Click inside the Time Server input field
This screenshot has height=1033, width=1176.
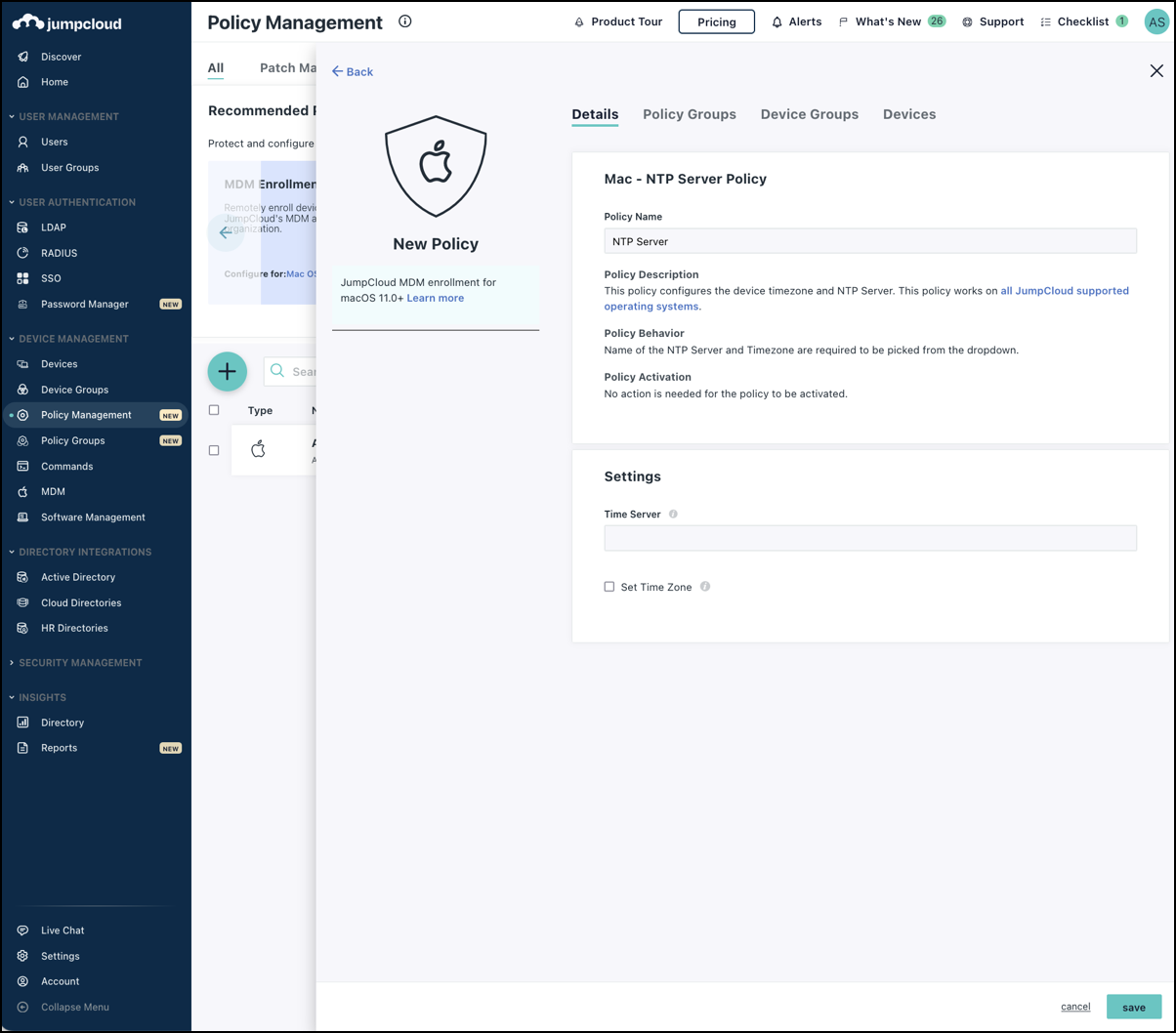click(869, 537)
